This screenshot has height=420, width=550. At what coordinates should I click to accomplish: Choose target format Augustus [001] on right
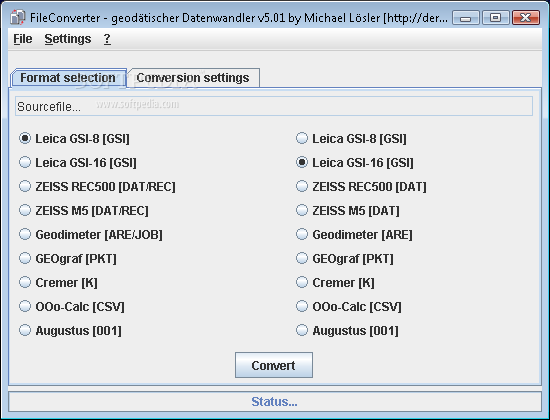click(347, 331)
